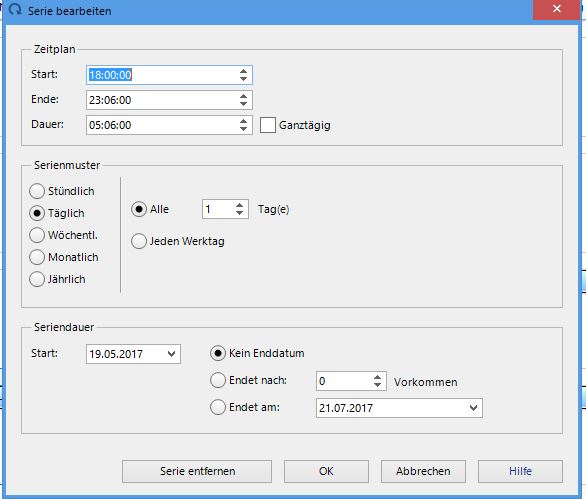This screenshot has width=586, height=499.
Task: Select the Monatlich recurrence pattern
Action: coord(37,257)
